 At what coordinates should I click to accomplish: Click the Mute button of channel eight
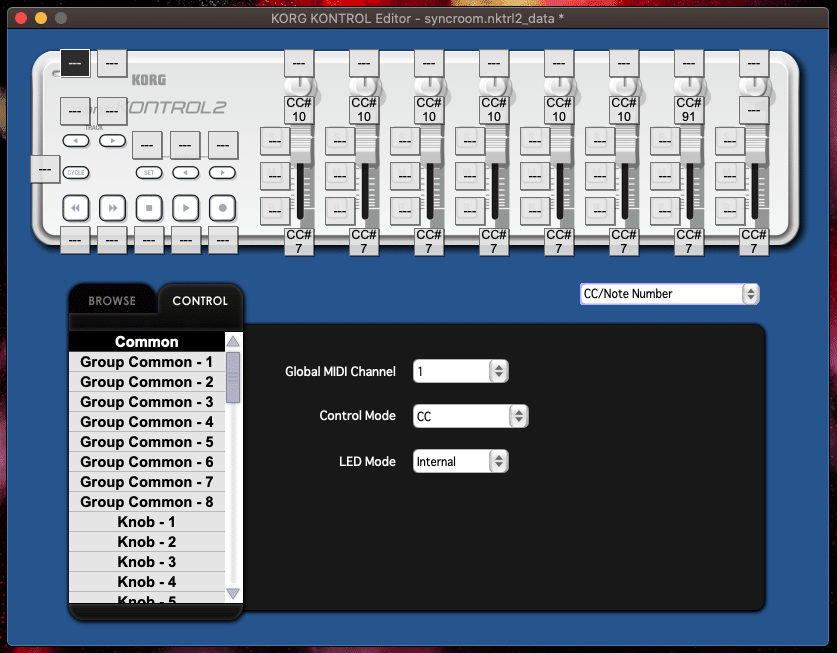(730, 176)
